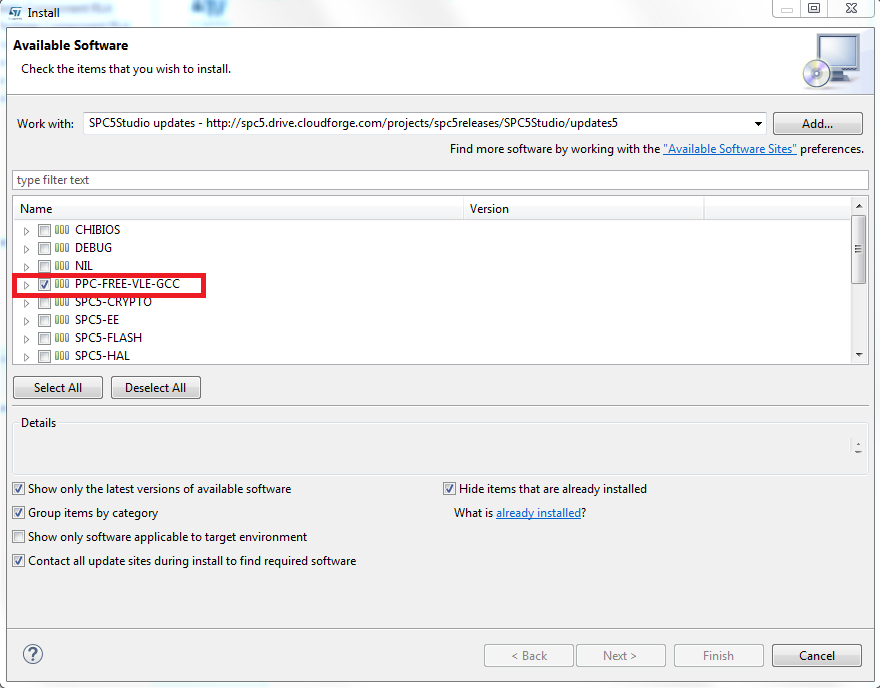Open the Work with site dropdown arrow
Screen dimensions: 880x688
(x=758, y=123)
